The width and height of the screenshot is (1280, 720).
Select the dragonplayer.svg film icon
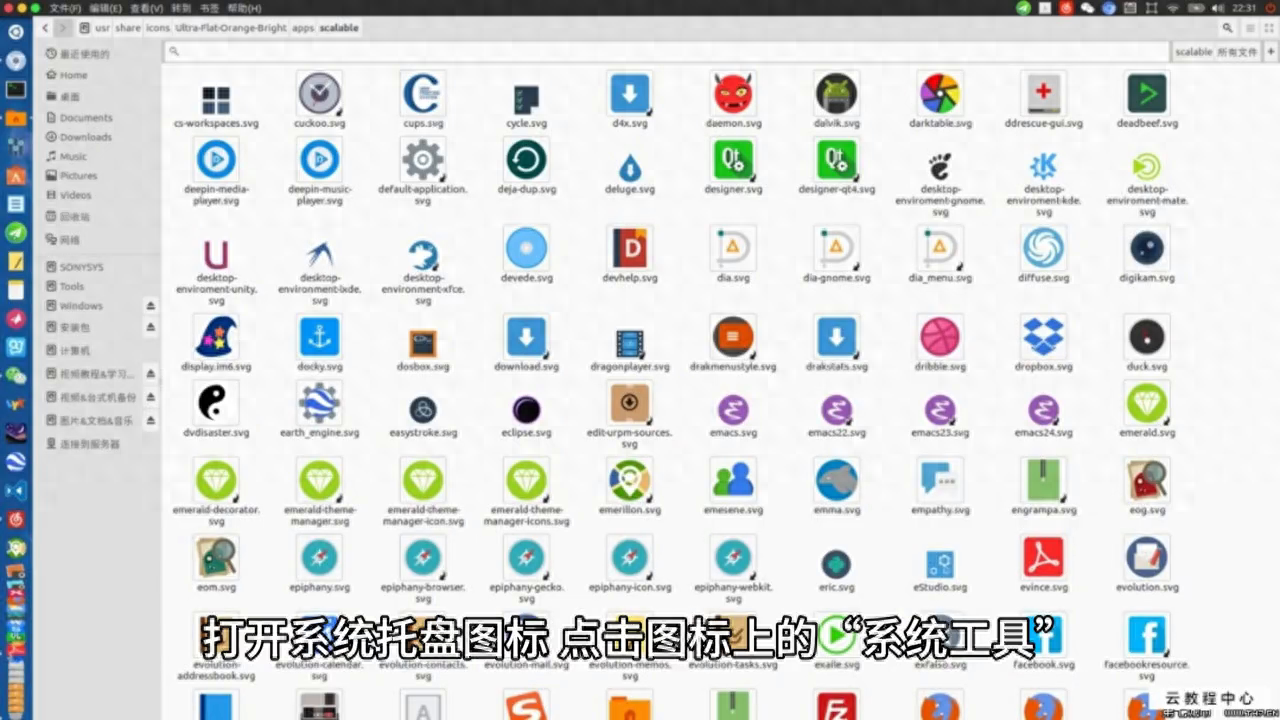coord(630,343)
